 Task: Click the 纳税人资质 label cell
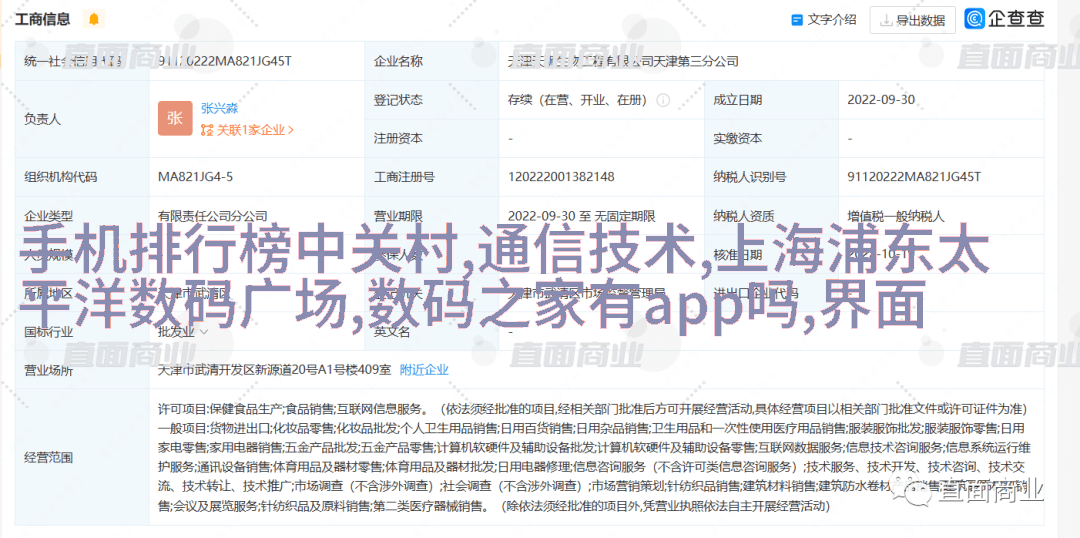click(x=772, y=216)
